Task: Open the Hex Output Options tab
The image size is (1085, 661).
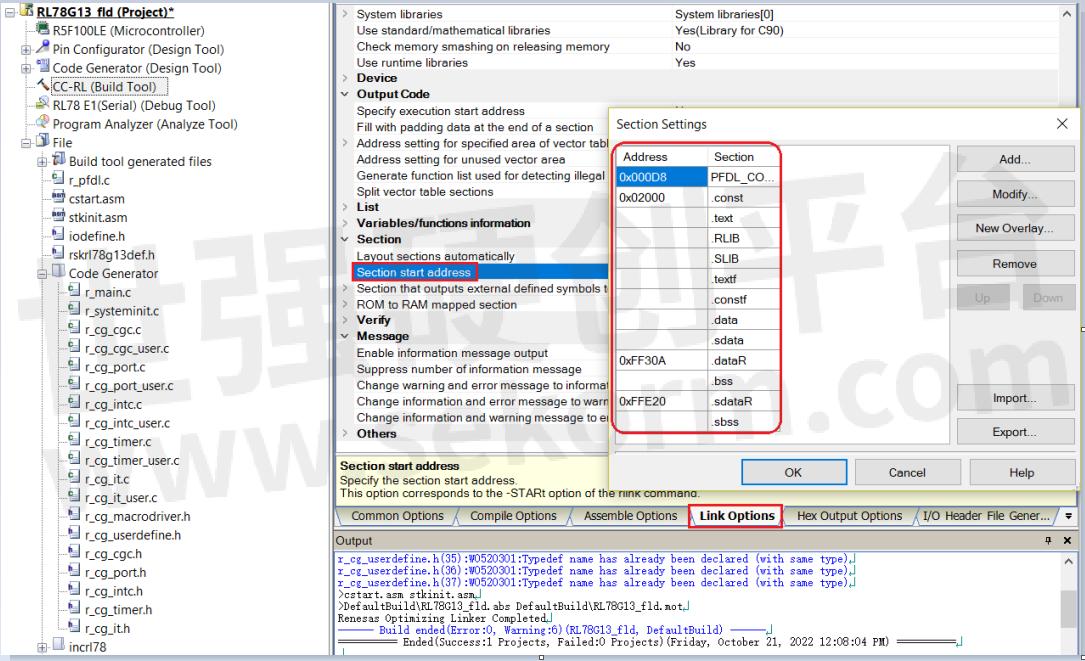Action: [x=849, y=516]
